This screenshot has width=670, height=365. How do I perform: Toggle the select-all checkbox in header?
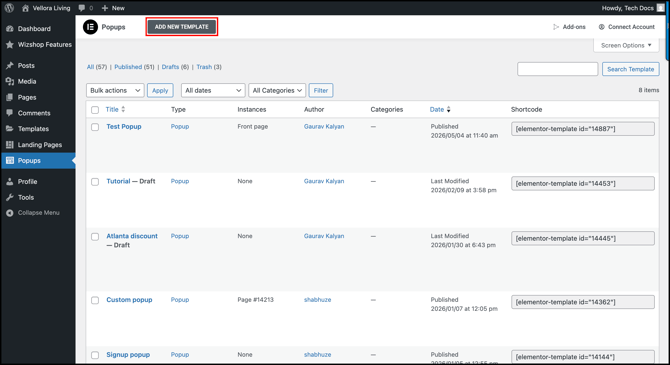click(95, 110)
